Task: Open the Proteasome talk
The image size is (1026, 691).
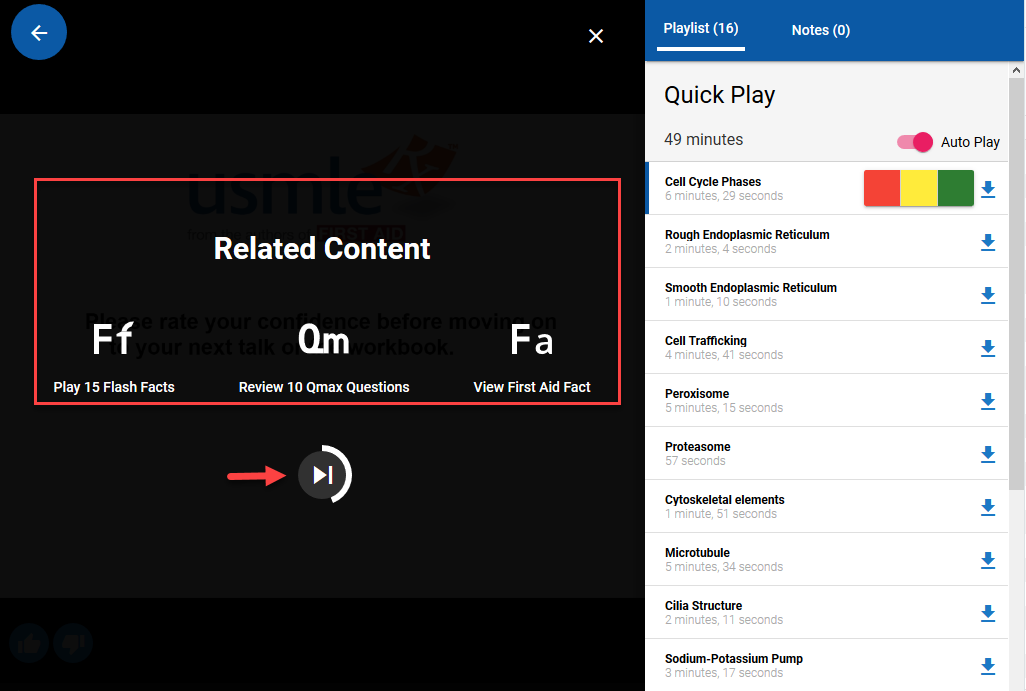Action: (826, 453)
